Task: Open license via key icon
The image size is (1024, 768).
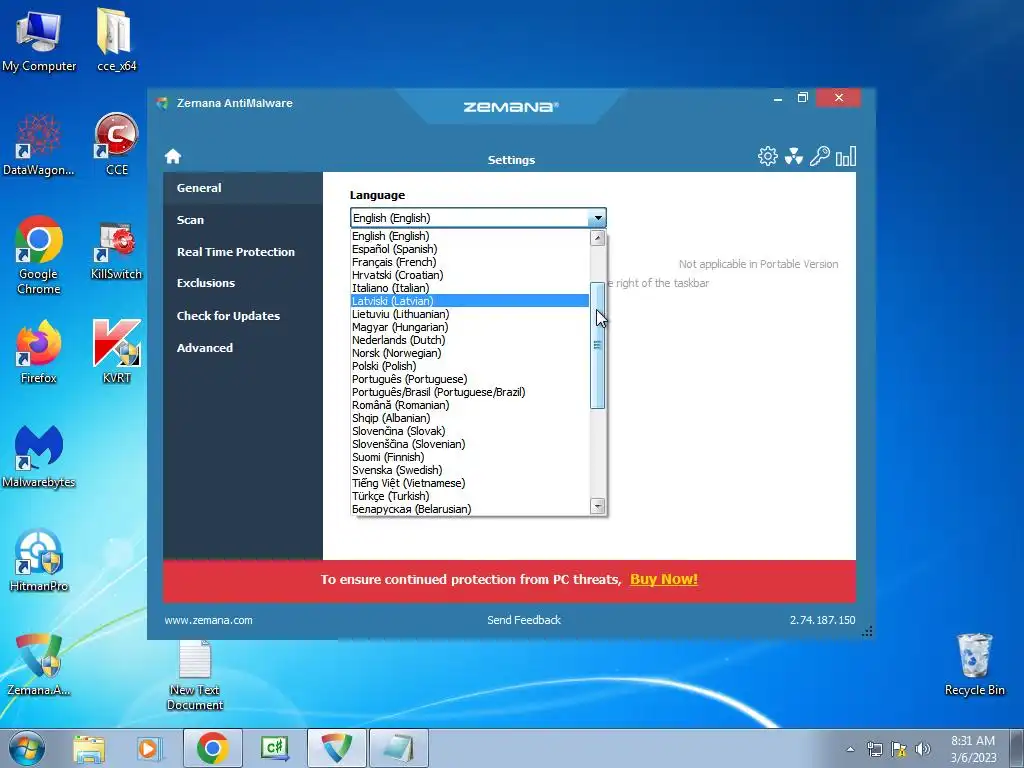Action: point(820,156)
